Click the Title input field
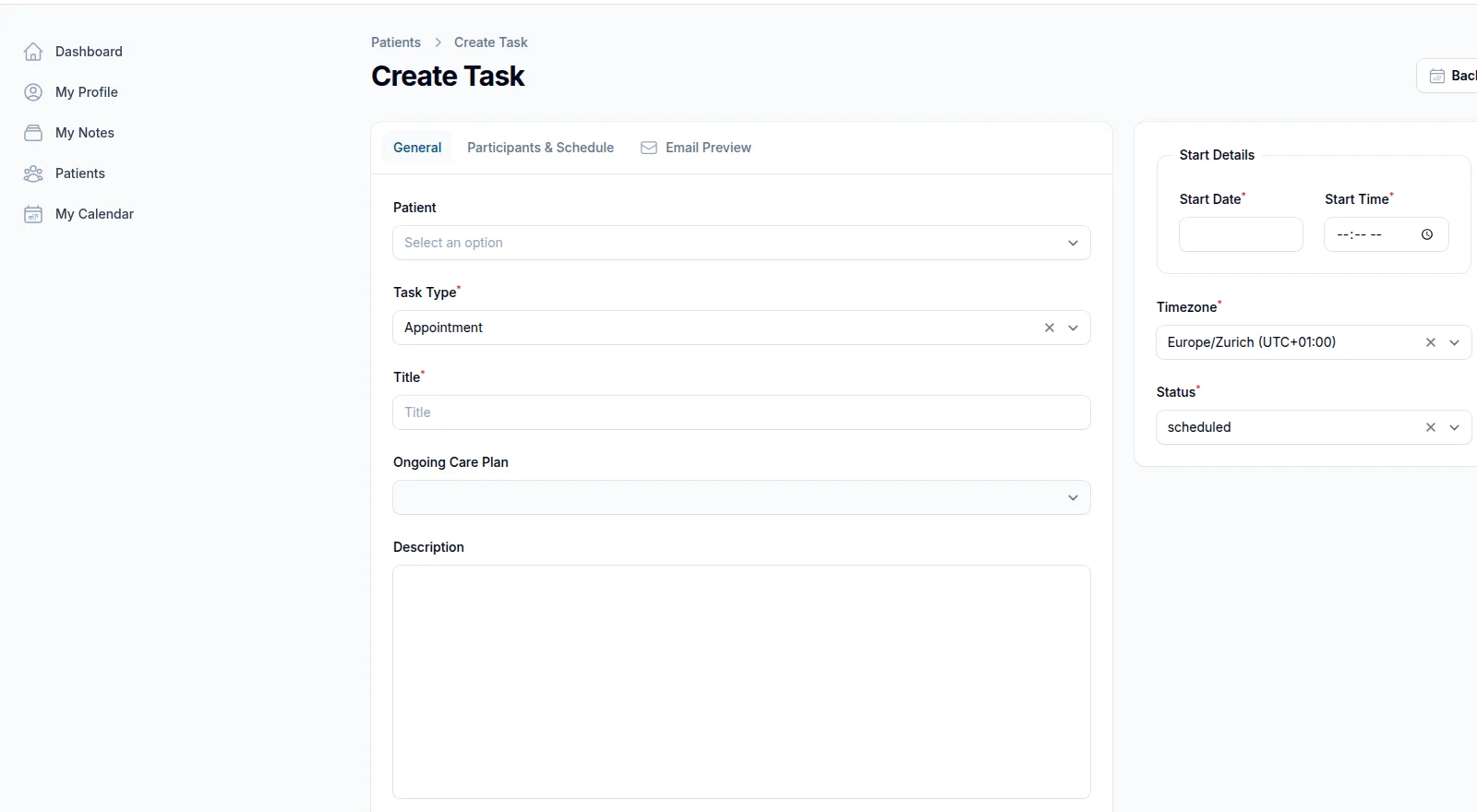Screen dimensions: 1477x812 click(x=741, y=412)
